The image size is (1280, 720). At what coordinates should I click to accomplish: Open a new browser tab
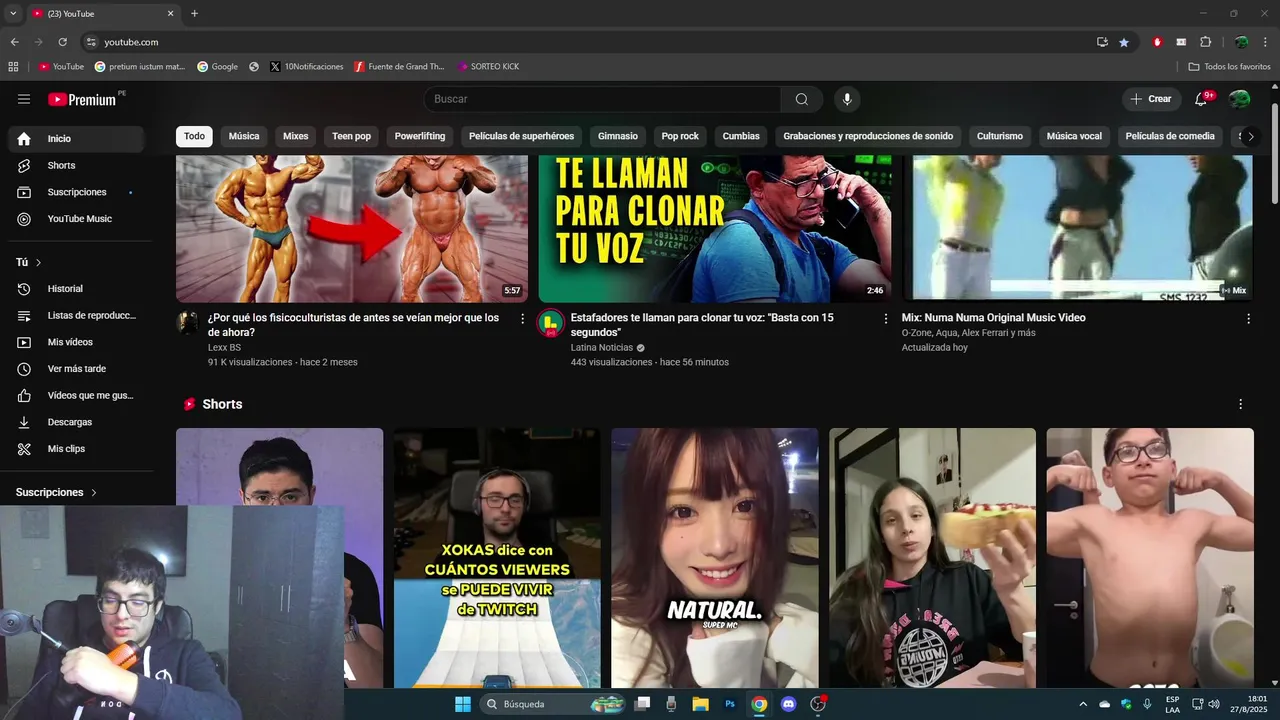[194, 14]
